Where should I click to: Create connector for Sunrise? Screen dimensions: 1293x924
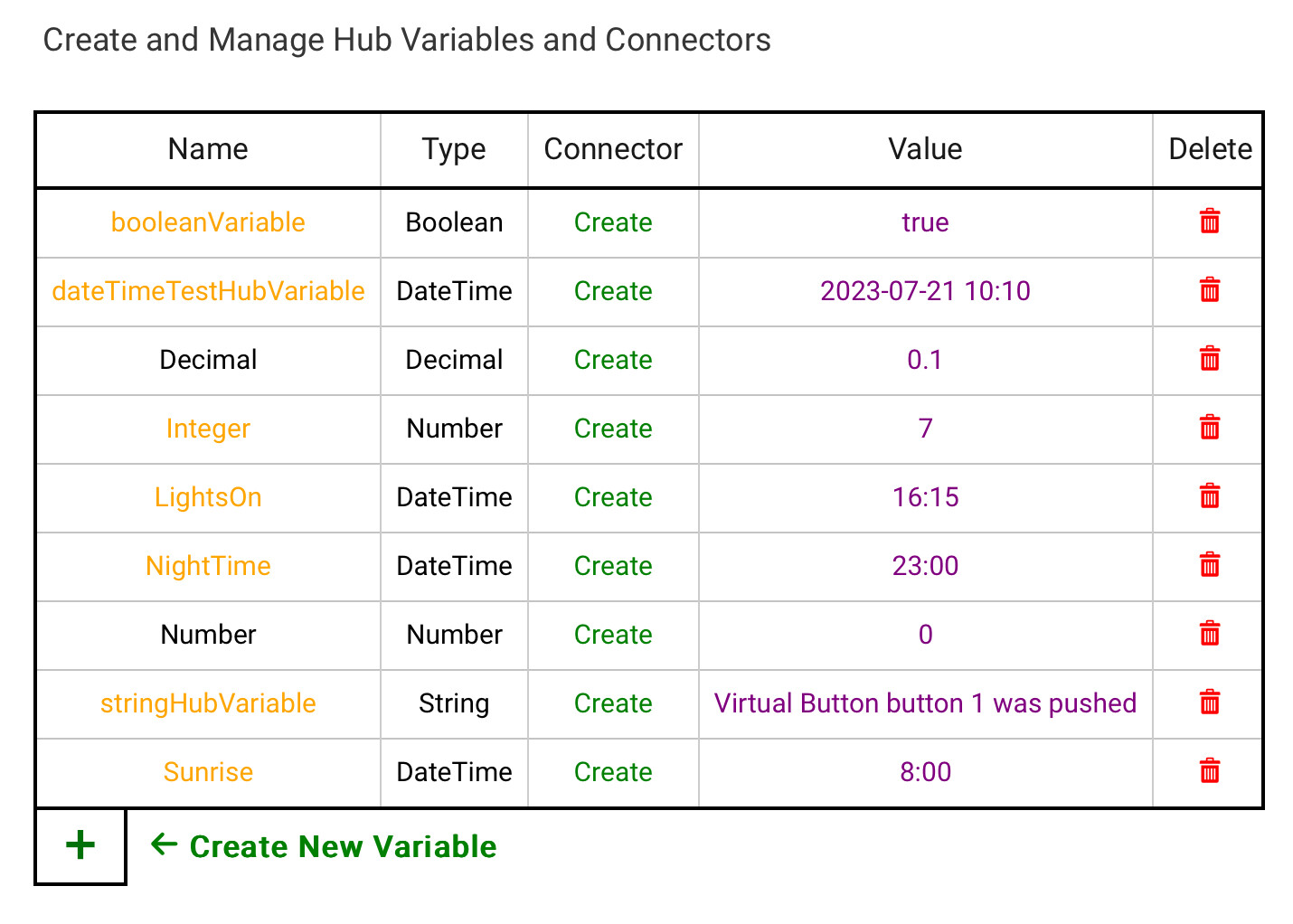[613, 772]
